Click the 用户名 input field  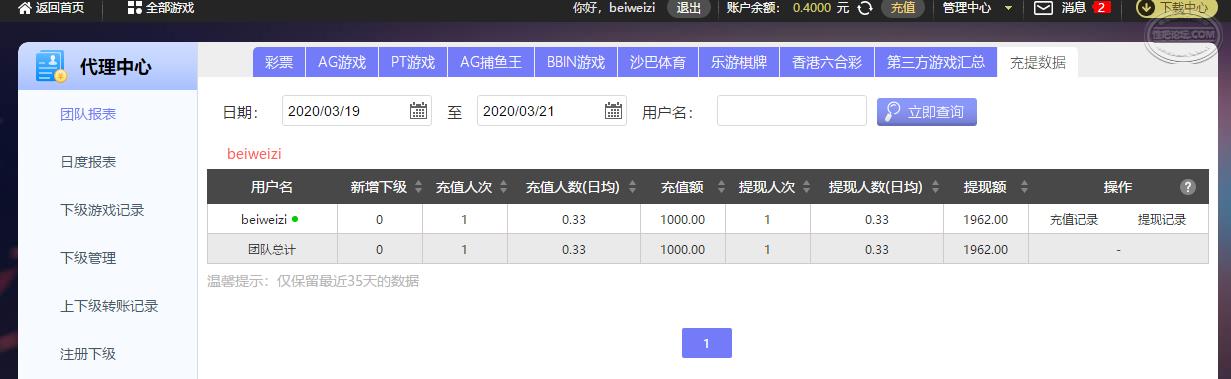[792, 111]
